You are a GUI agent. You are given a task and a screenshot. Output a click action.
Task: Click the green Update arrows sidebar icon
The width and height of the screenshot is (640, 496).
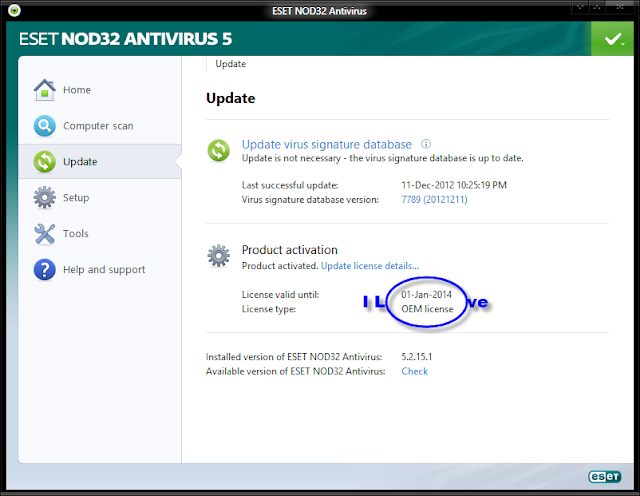[44, 162]
